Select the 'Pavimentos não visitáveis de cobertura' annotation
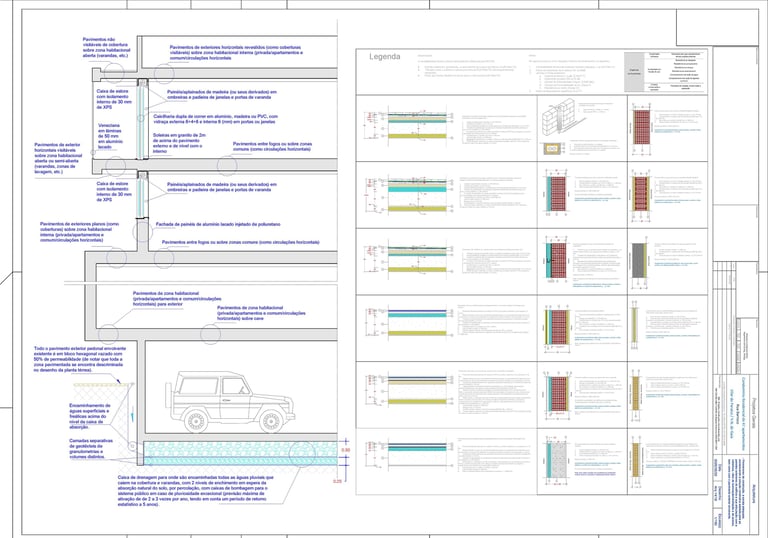The image size is (768, 538). pos(107,48)
